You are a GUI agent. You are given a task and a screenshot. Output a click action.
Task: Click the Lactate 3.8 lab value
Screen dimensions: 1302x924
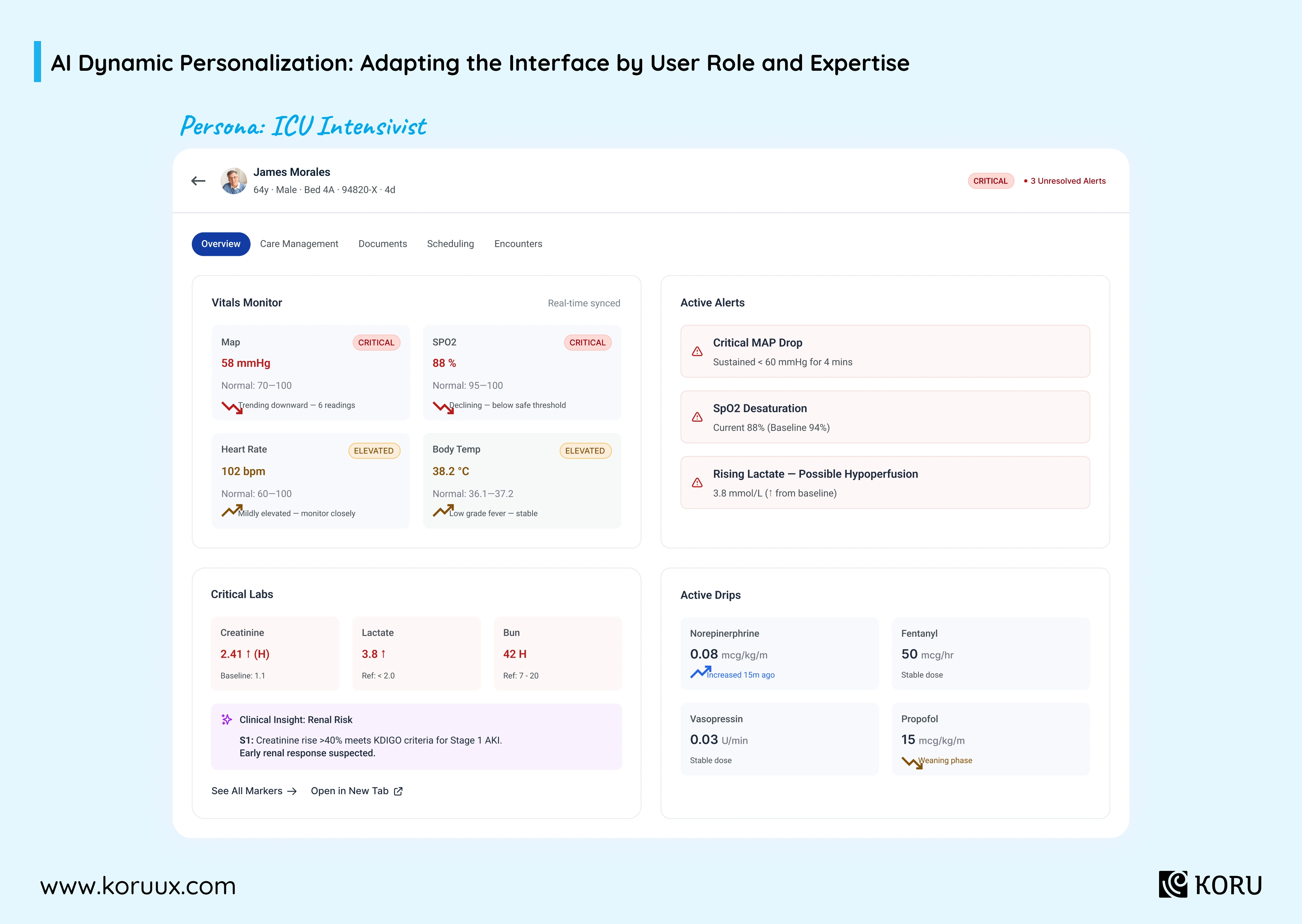click(x=374, y=654)
